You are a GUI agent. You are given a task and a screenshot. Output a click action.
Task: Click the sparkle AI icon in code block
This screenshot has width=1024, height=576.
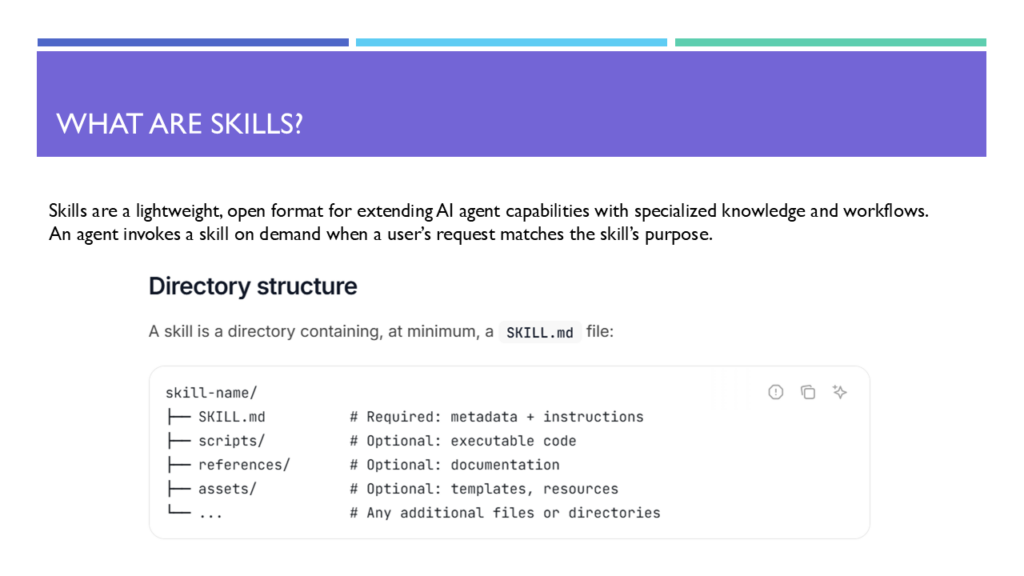(840, 392)
